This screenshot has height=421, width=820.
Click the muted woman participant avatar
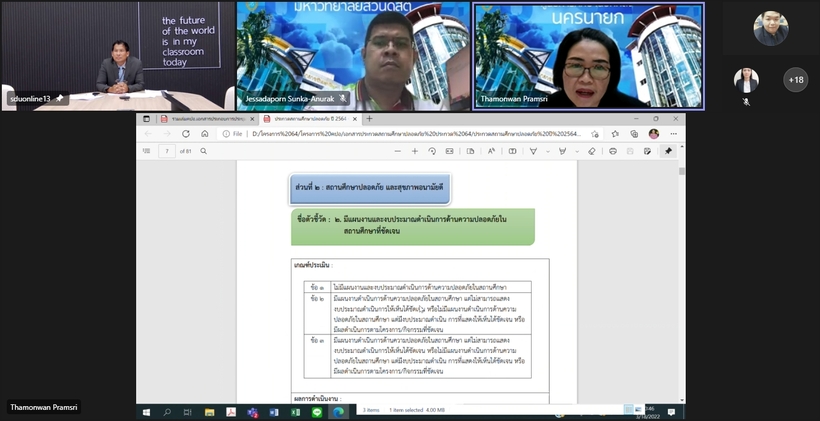pyautogui.click(x=746, y=81)
